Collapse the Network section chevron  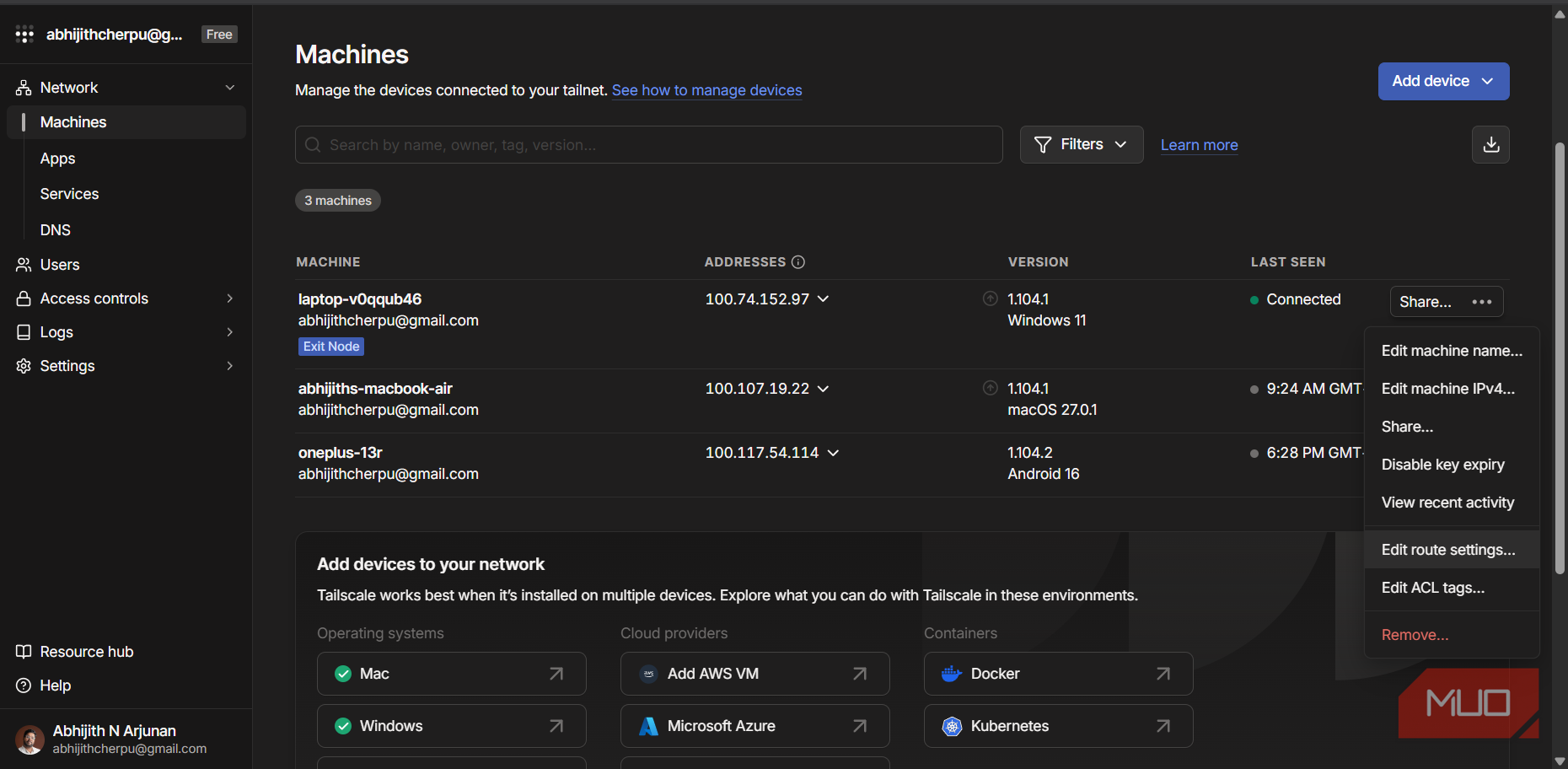point(230,88)
